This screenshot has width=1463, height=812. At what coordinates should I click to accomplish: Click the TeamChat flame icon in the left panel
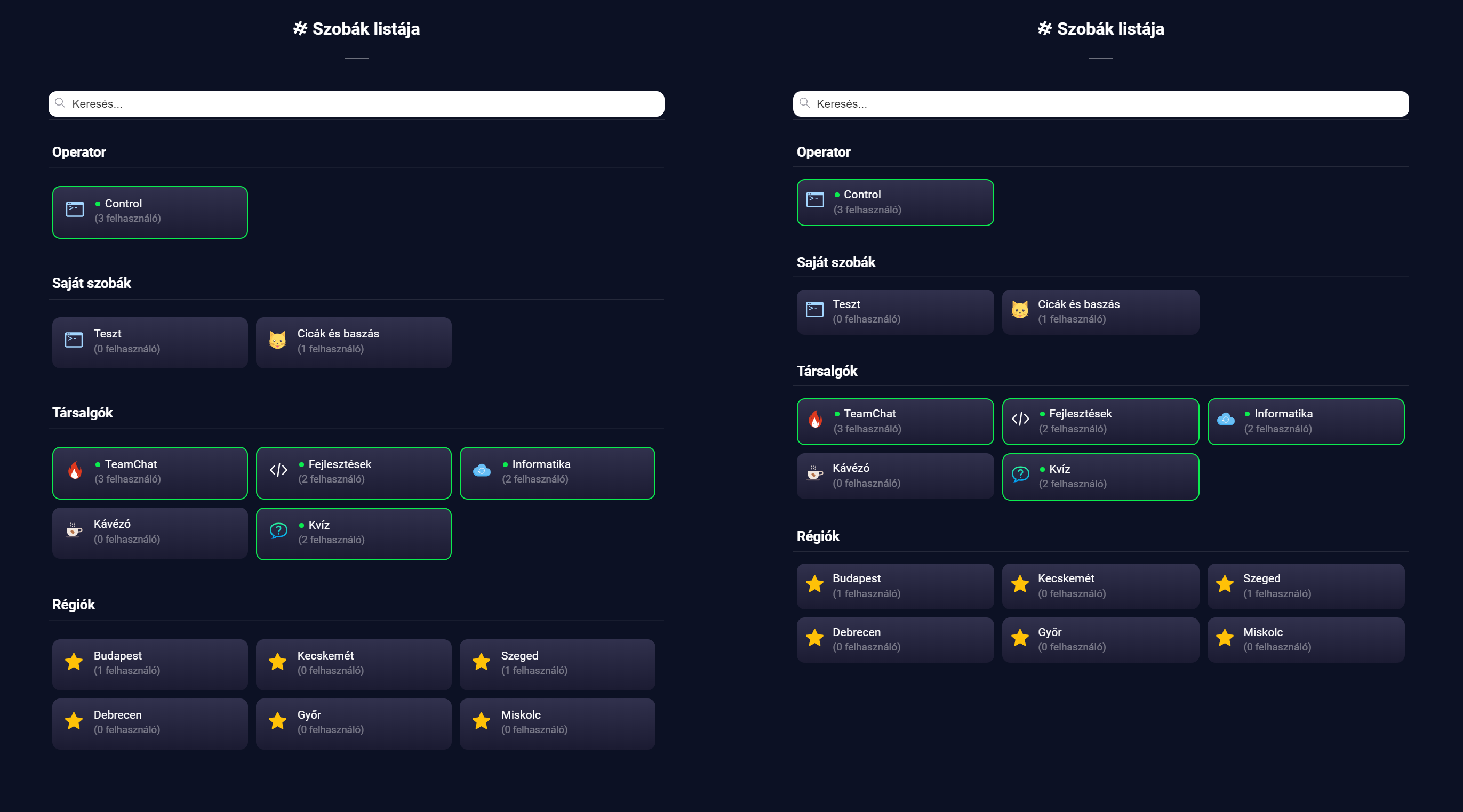[74, 471]
